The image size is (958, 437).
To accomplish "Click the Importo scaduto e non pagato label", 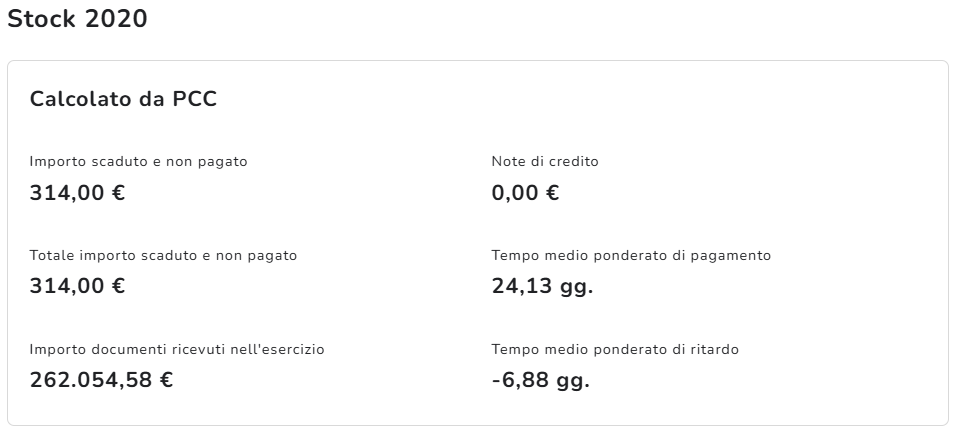I will 139,161.
